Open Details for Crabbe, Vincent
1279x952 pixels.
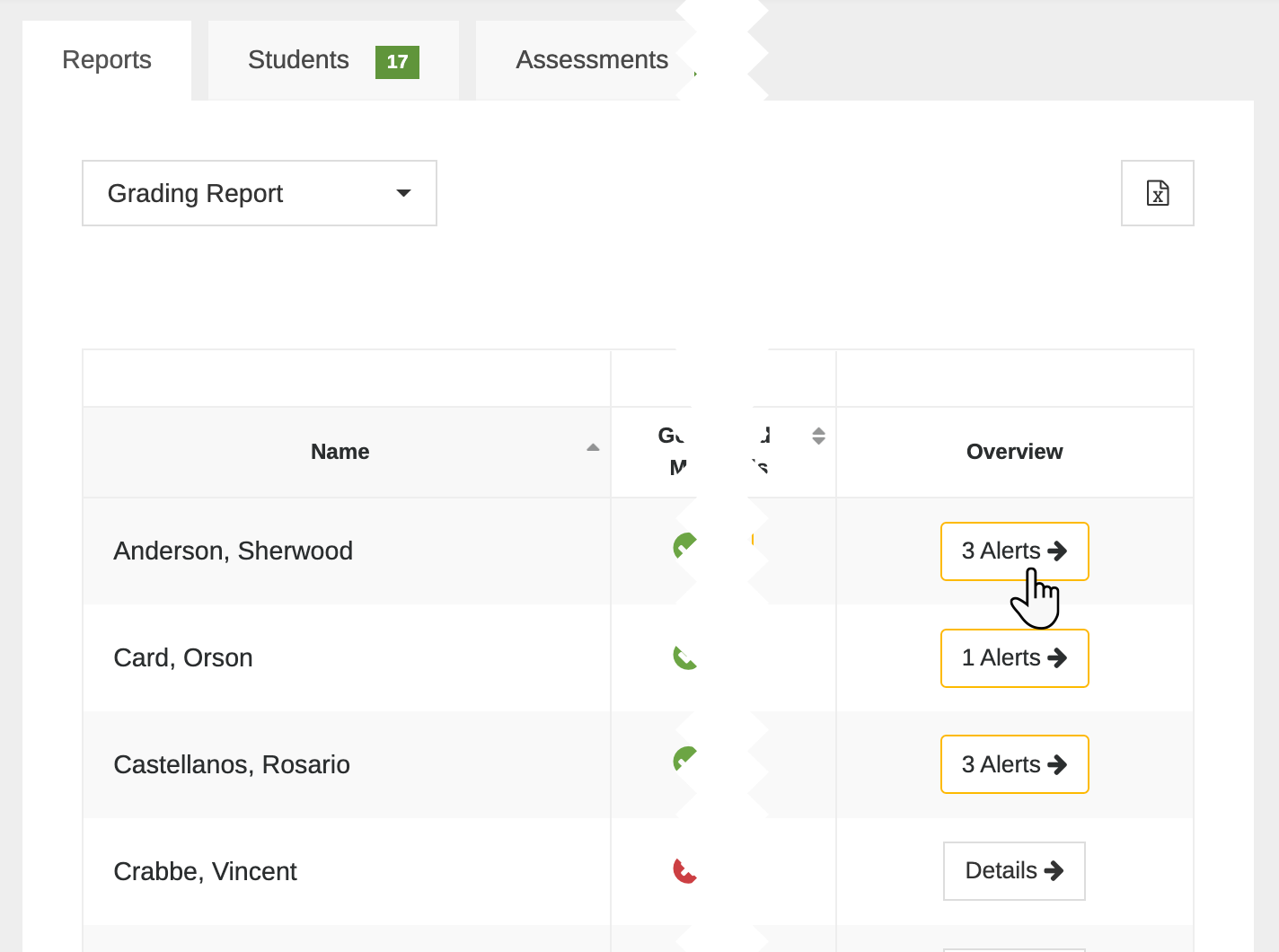point(1014,870)
